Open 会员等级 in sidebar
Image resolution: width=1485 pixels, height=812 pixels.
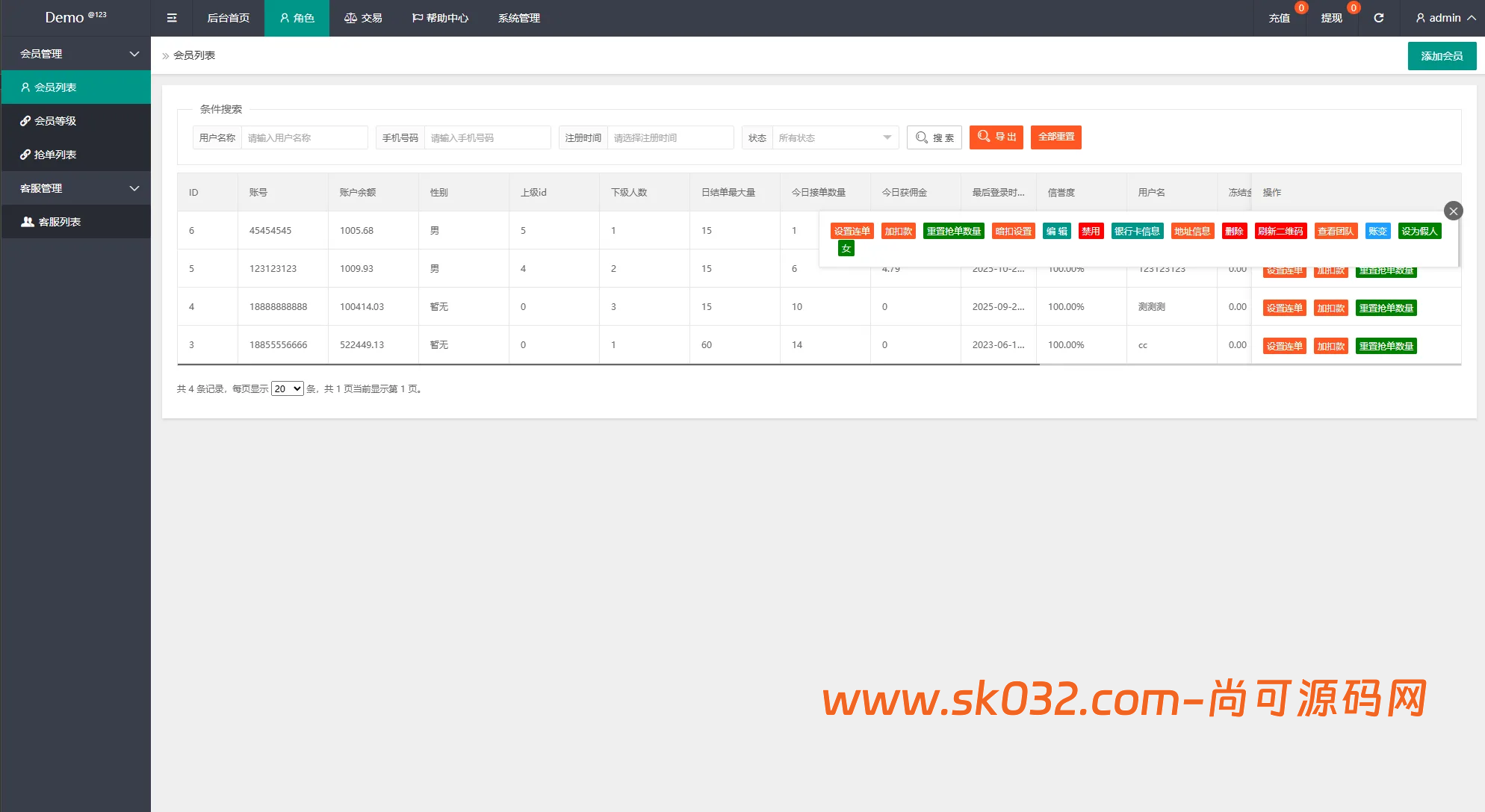pos(55,121)
